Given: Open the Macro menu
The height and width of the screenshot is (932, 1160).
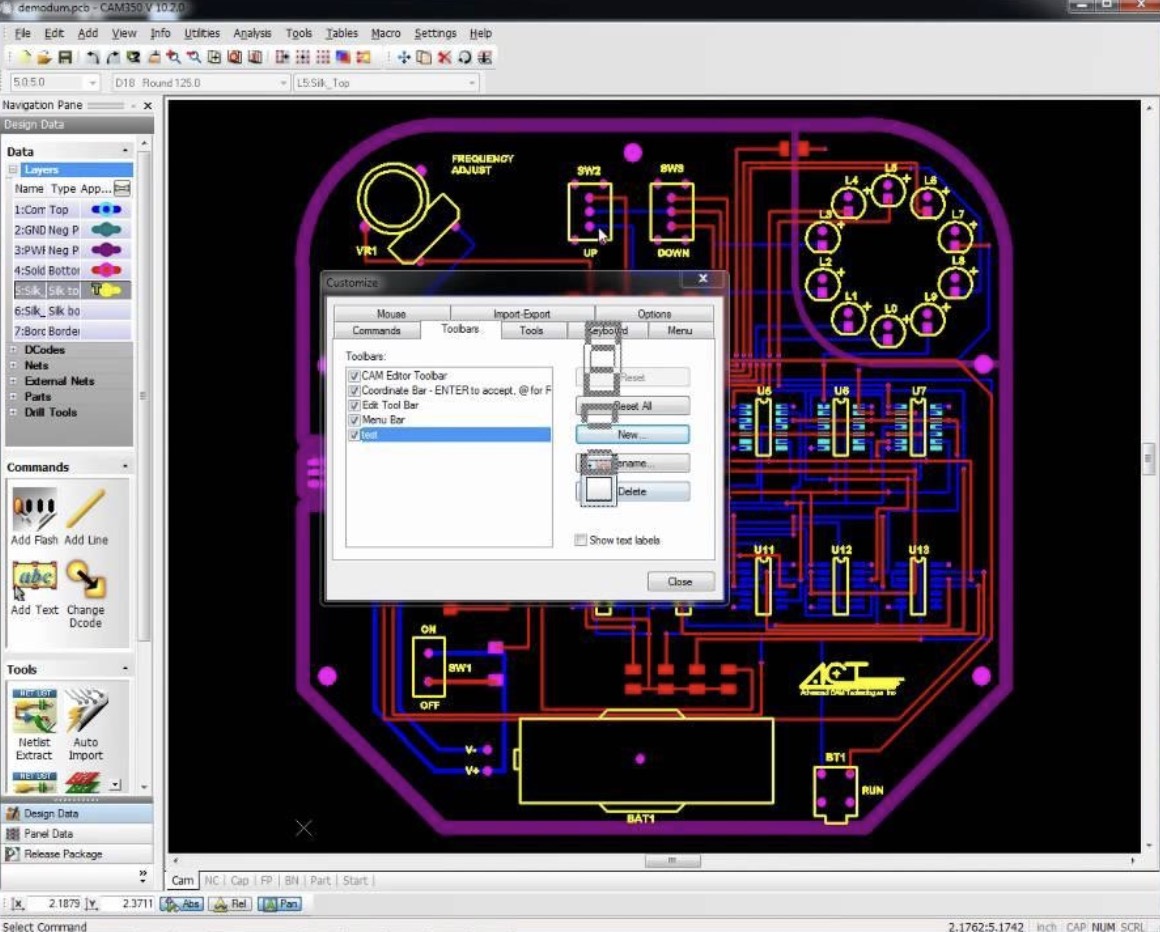Looking at the screenshot, I should coord(385,33).
